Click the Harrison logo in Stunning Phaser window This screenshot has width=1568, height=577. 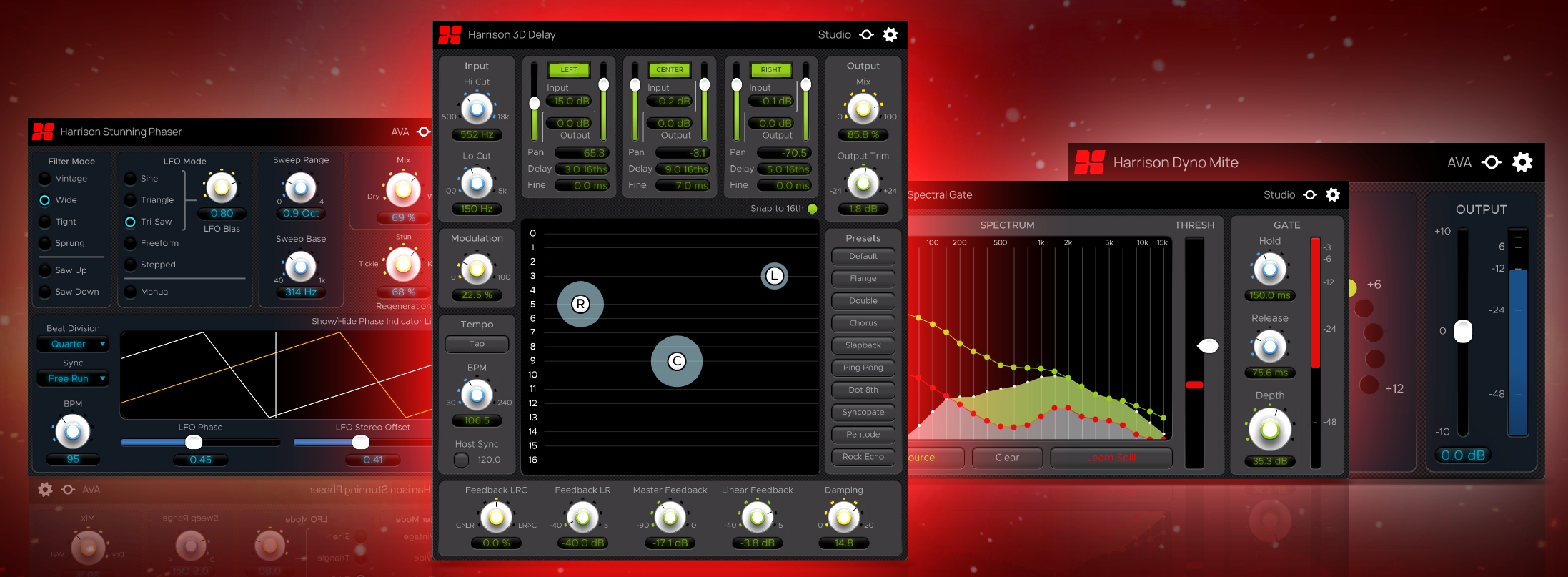[43, 132]
